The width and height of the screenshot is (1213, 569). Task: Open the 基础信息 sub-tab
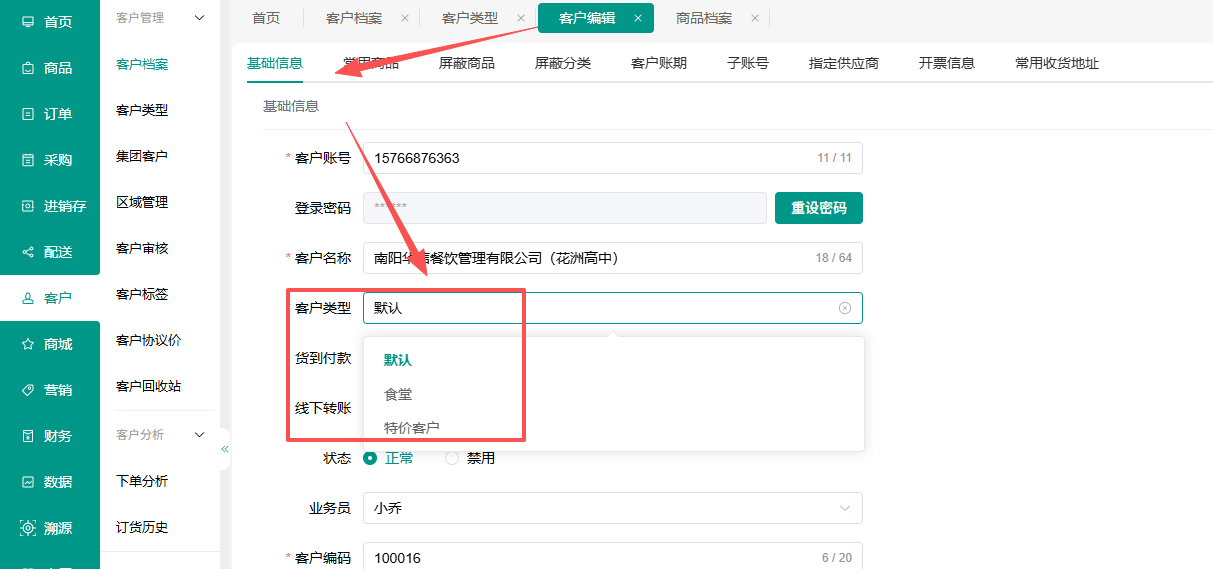[x=275, y=63]
